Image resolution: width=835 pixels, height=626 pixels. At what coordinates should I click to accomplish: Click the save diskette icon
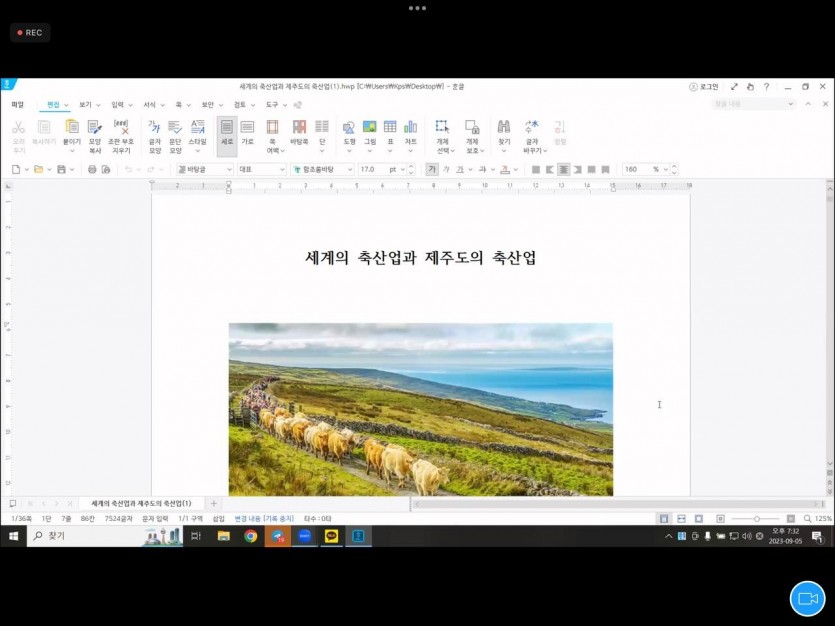[x=62, y=169]
